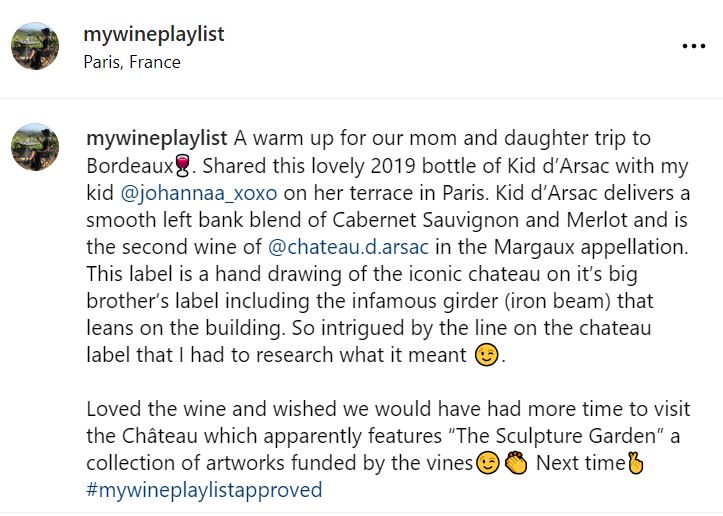
Task: Open the #mywineplaylistapproved hashtag
Action: (x=204, y=490)
